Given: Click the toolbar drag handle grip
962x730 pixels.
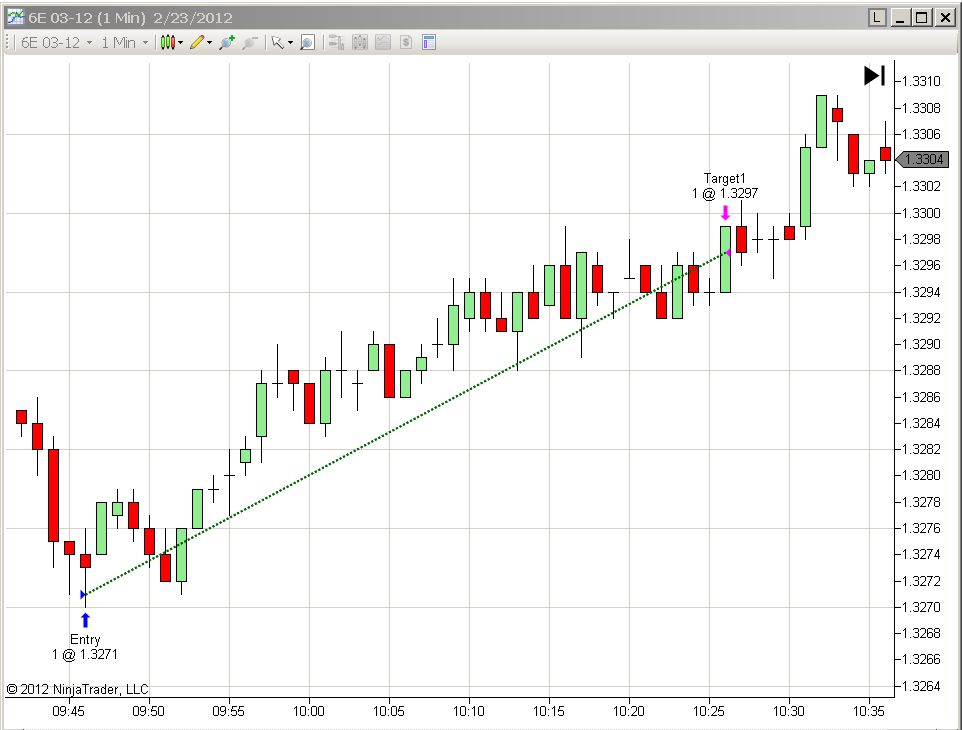Looking at the screenshot, I should [x=9, y=42].
